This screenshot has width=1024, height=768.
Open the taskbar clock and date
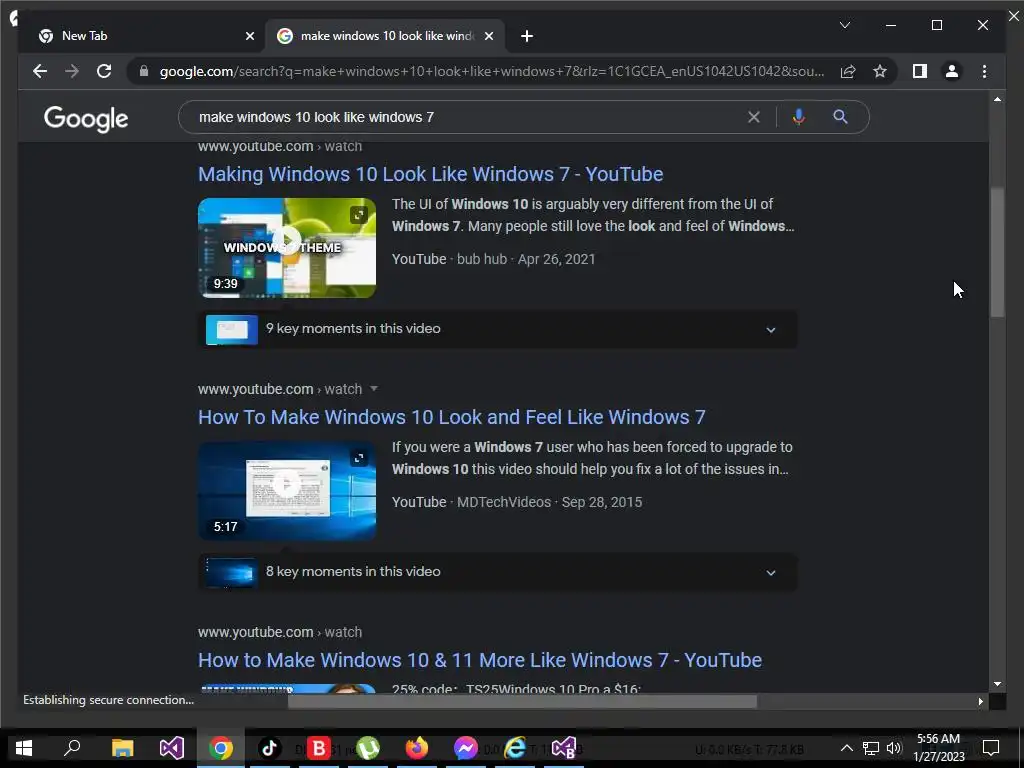point(938,748)
